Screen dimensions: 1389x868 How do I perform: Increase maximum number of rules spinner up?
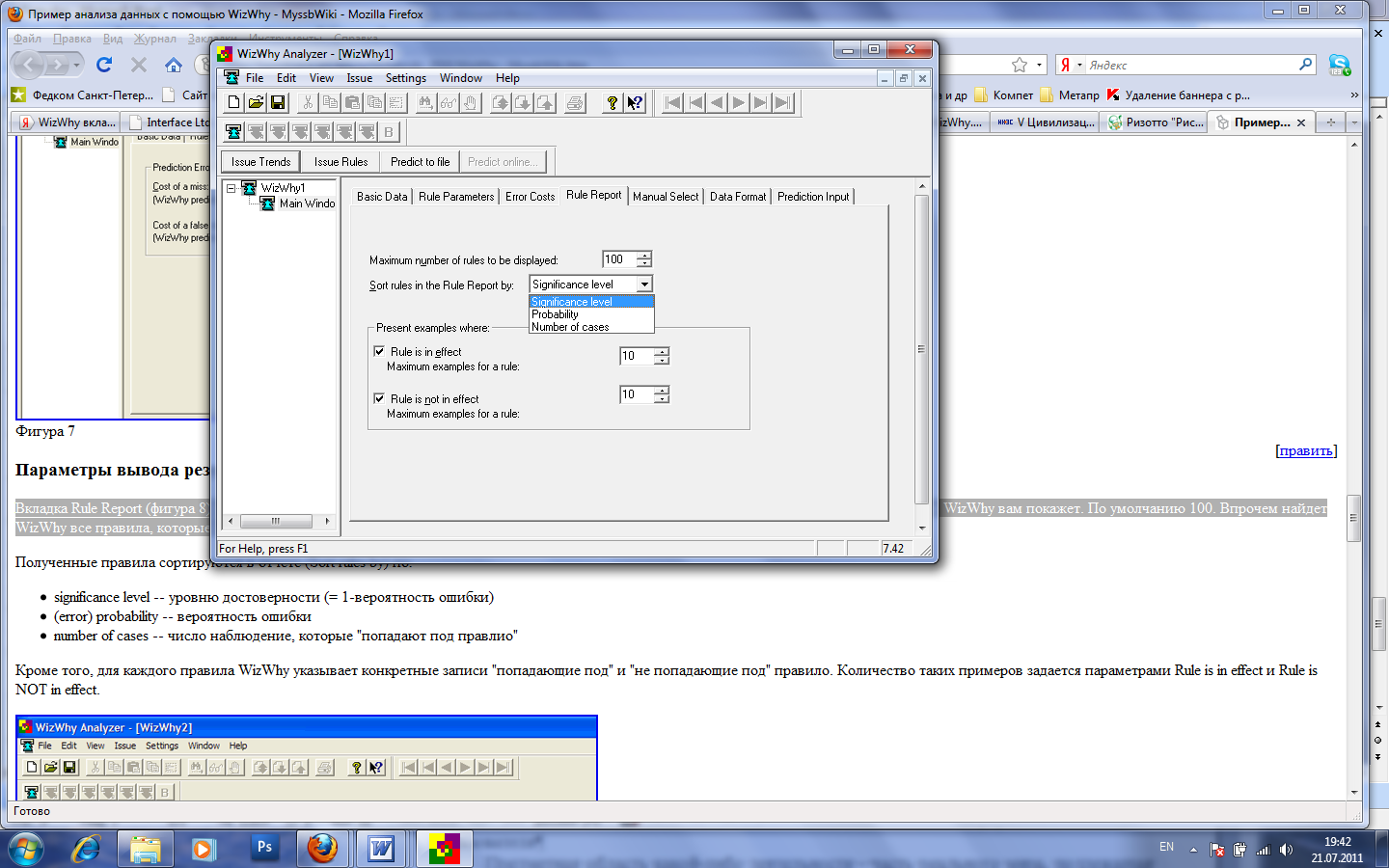point(644,255)
